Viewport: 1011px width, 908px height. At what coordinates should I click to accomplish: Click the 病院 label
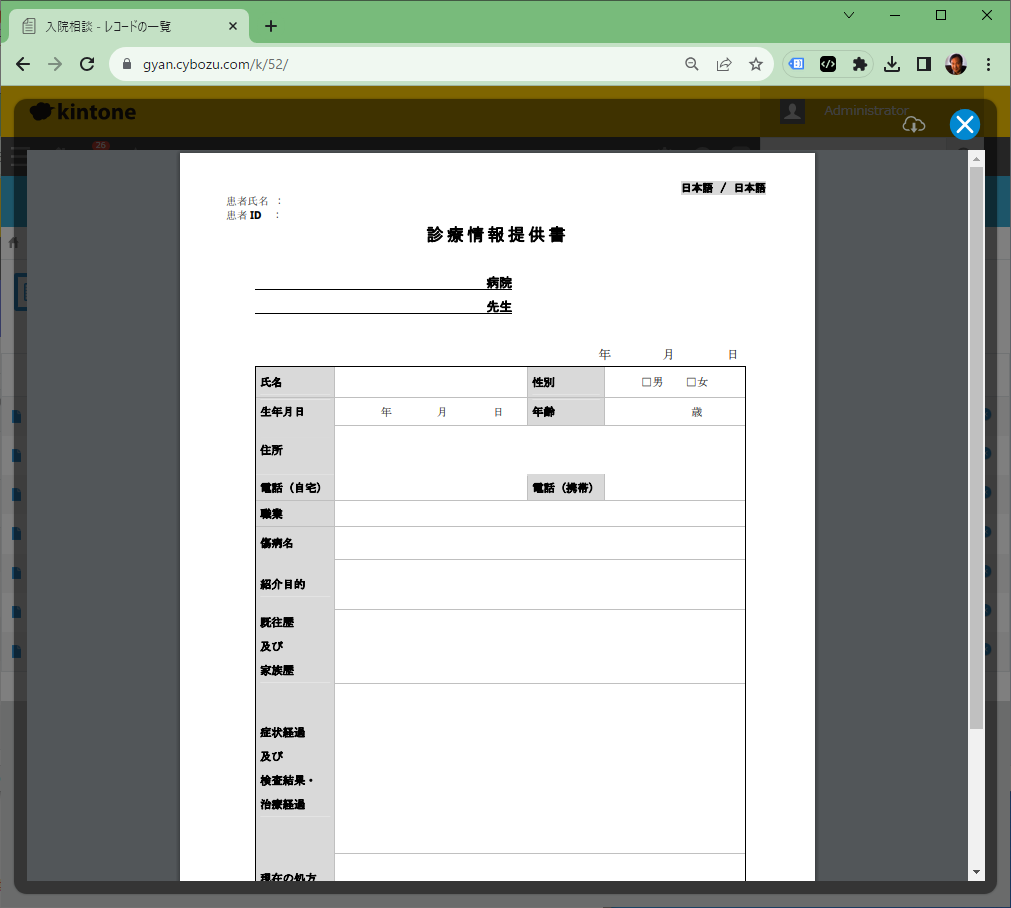(499, 282)
